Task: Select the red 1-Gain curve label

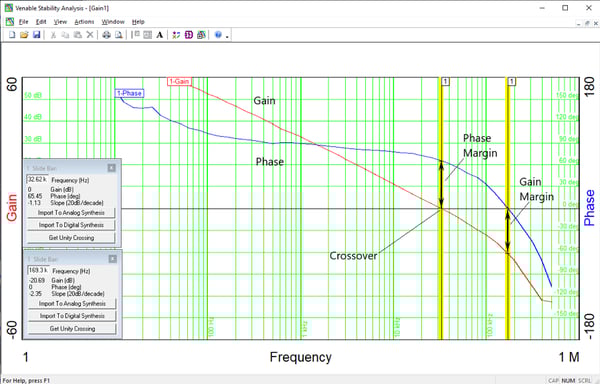Action: [x=179, y=81]
